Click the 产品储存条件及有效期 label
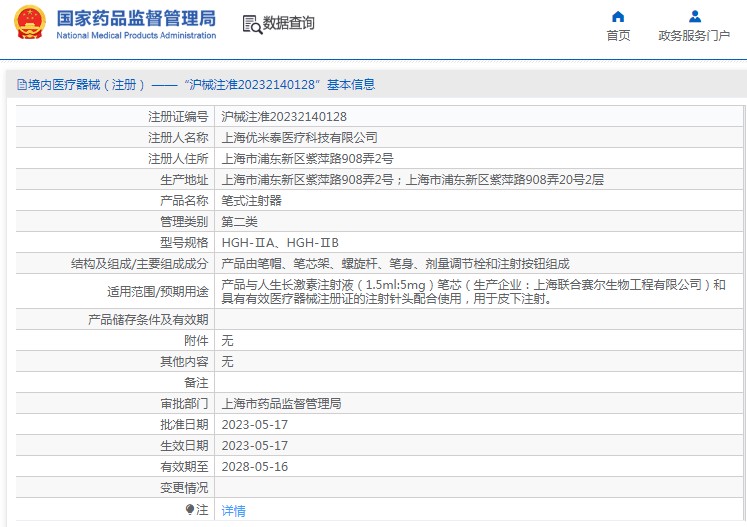The width and height of the screenshot is (747, 527). 148,320
